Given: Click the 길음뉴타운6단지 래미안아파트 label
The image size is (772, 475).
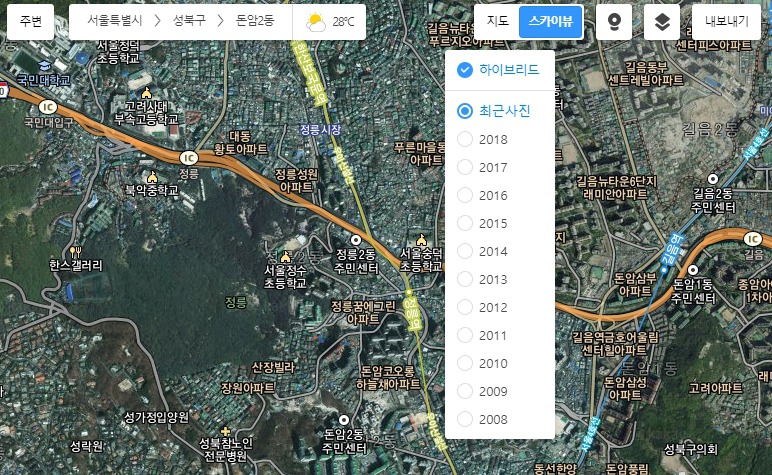Looking at the screenshot, I should pyautogui.click(x=616, y=188).
